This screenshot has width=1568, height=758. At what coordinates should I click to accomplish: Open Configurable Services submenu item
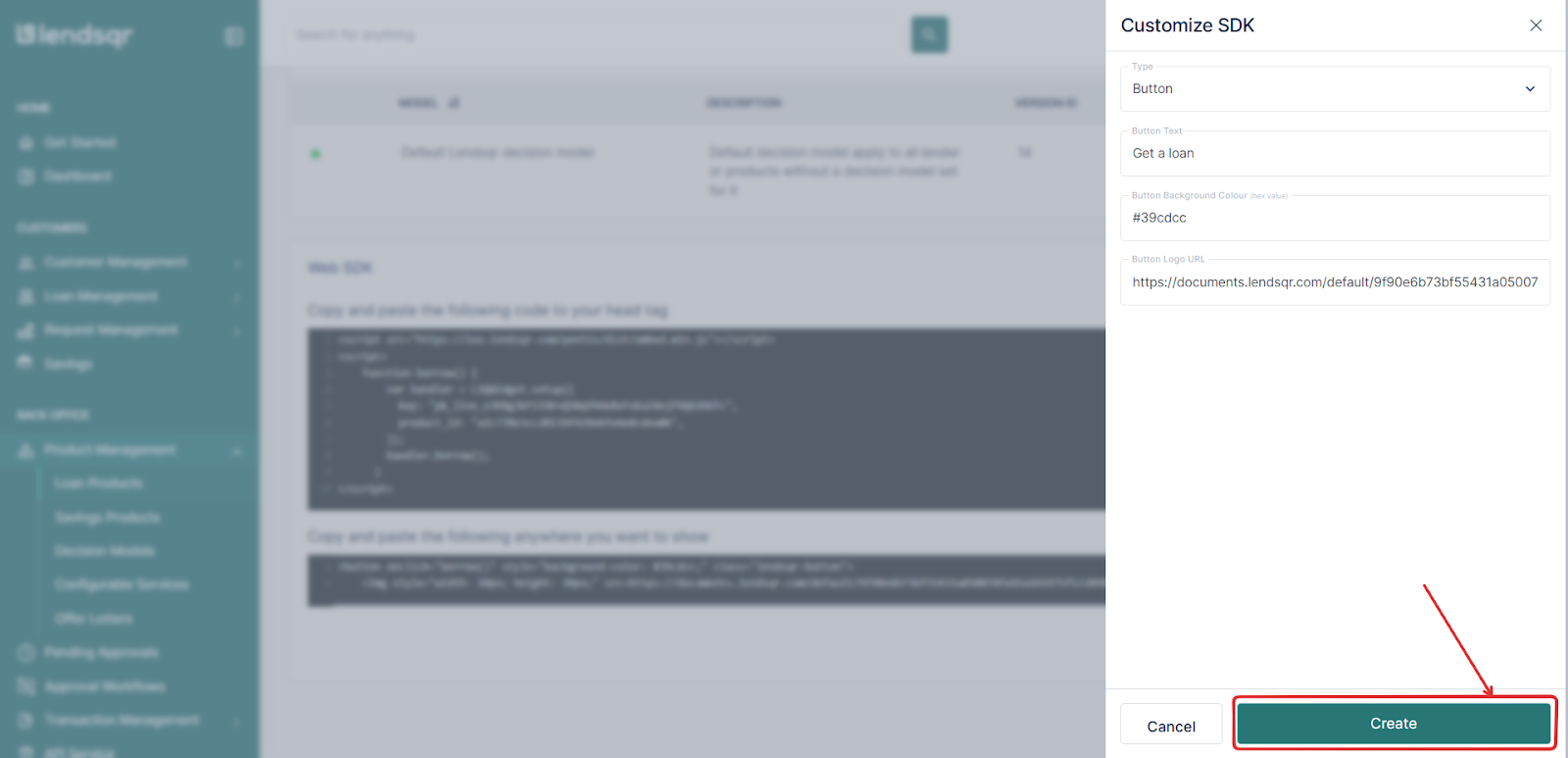122,584
